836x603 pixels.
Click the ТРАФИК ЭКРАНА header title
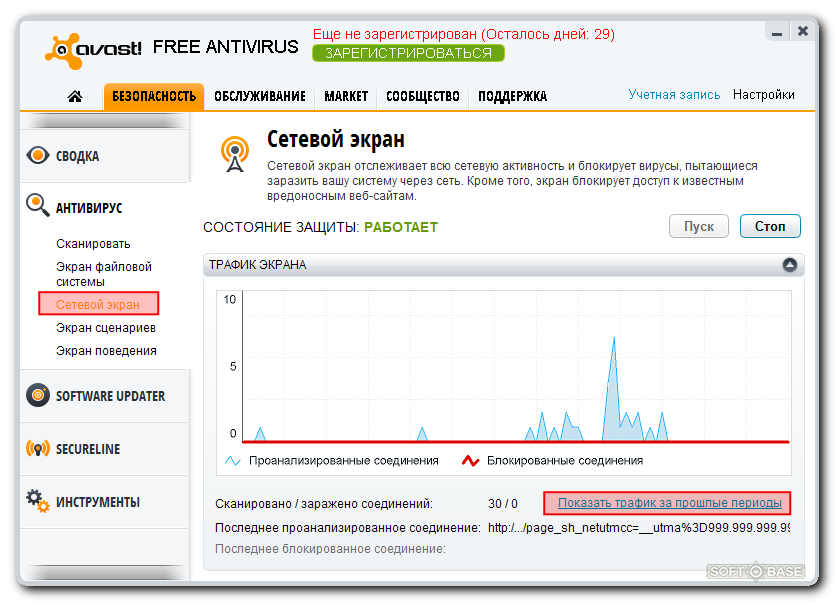tap(258, 265)
